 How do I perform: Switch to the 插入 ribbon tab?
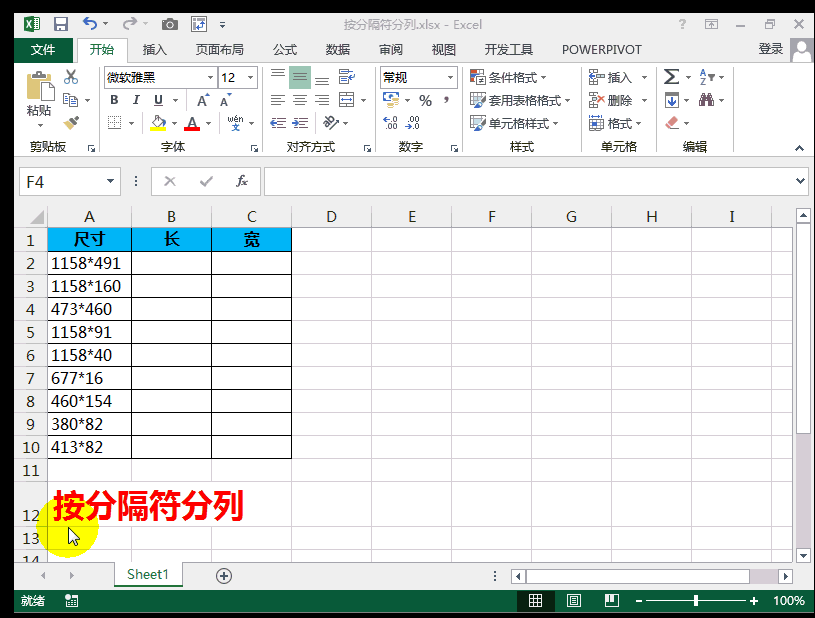coord(154,49)
